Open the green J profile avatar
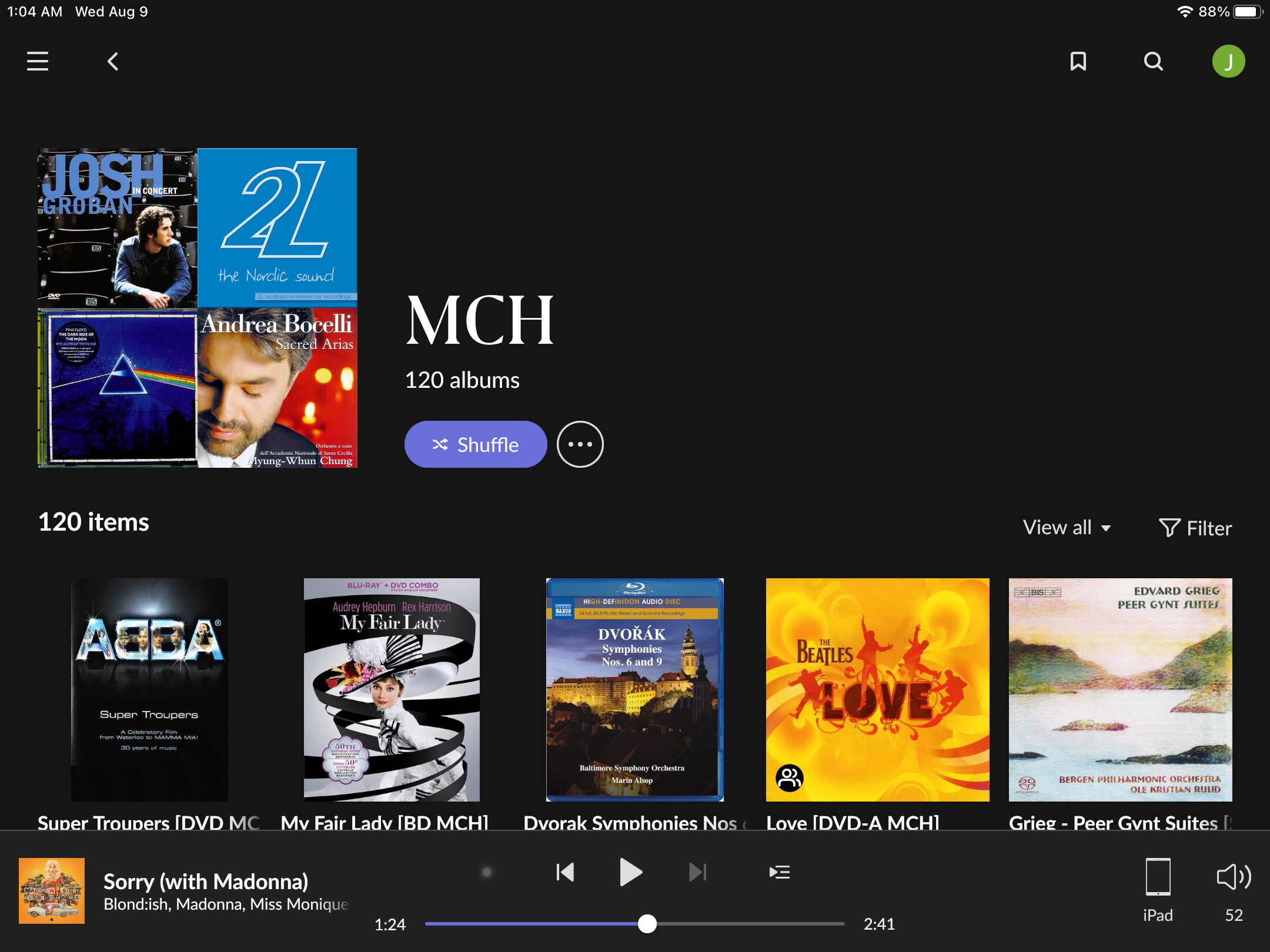The width and height of the screenshot is (1270, 952). tap(1228, 61)
